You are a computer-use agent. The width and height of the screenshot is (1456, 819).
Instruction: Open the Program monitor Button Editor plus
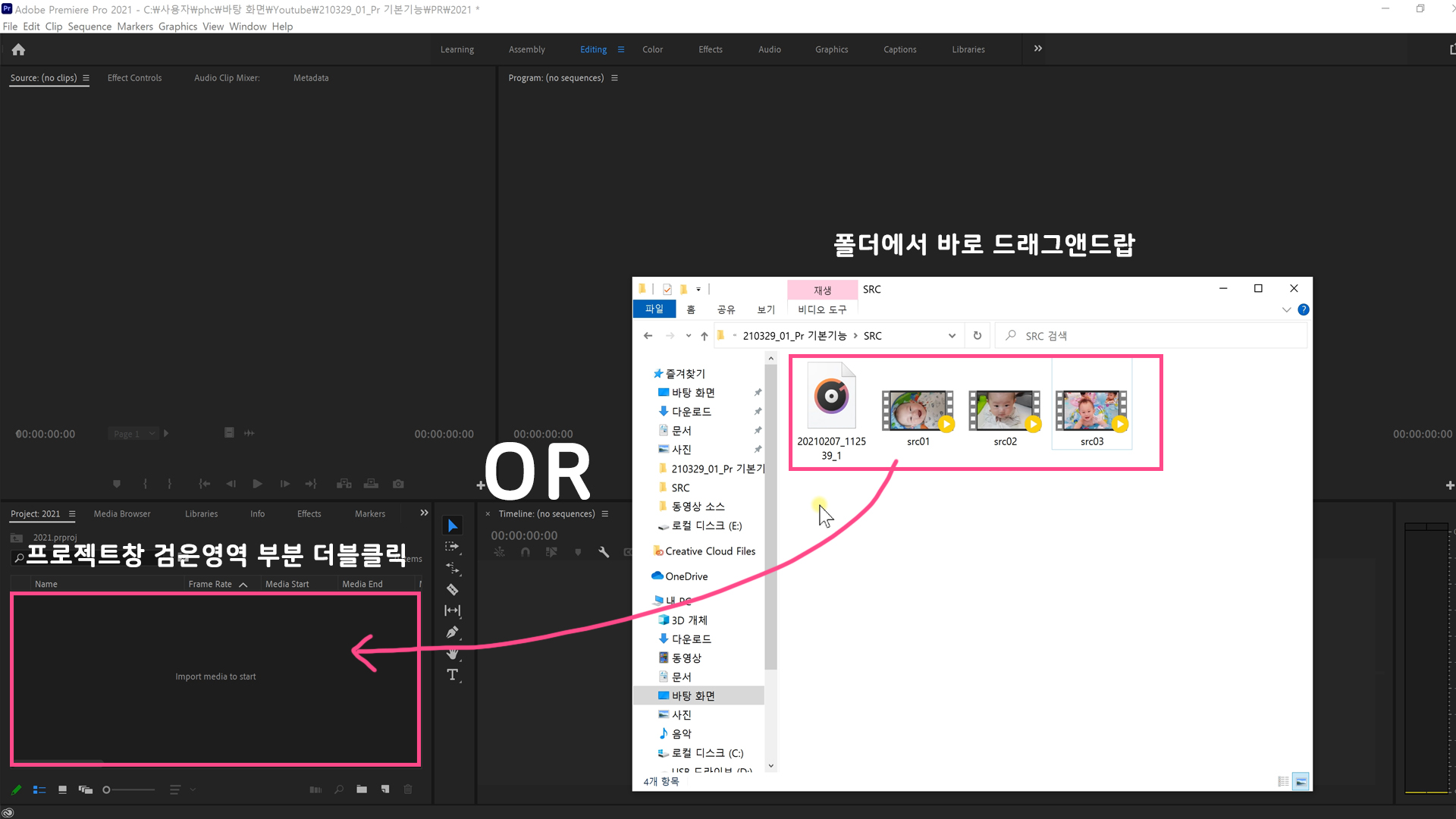coord(1450,485)
